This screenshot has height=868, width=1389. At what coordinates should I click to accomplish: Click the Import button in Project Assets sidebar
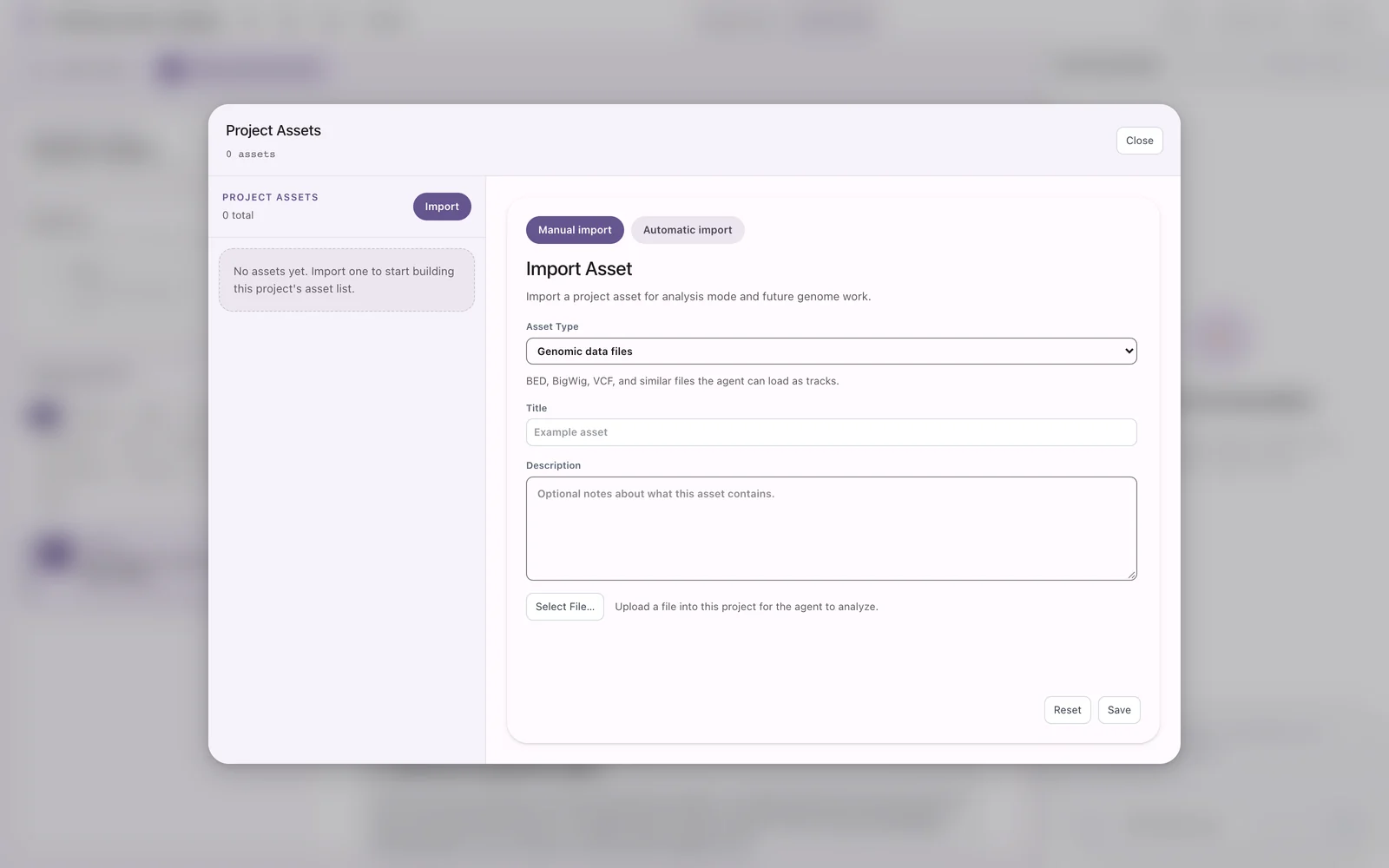point(442,207)
